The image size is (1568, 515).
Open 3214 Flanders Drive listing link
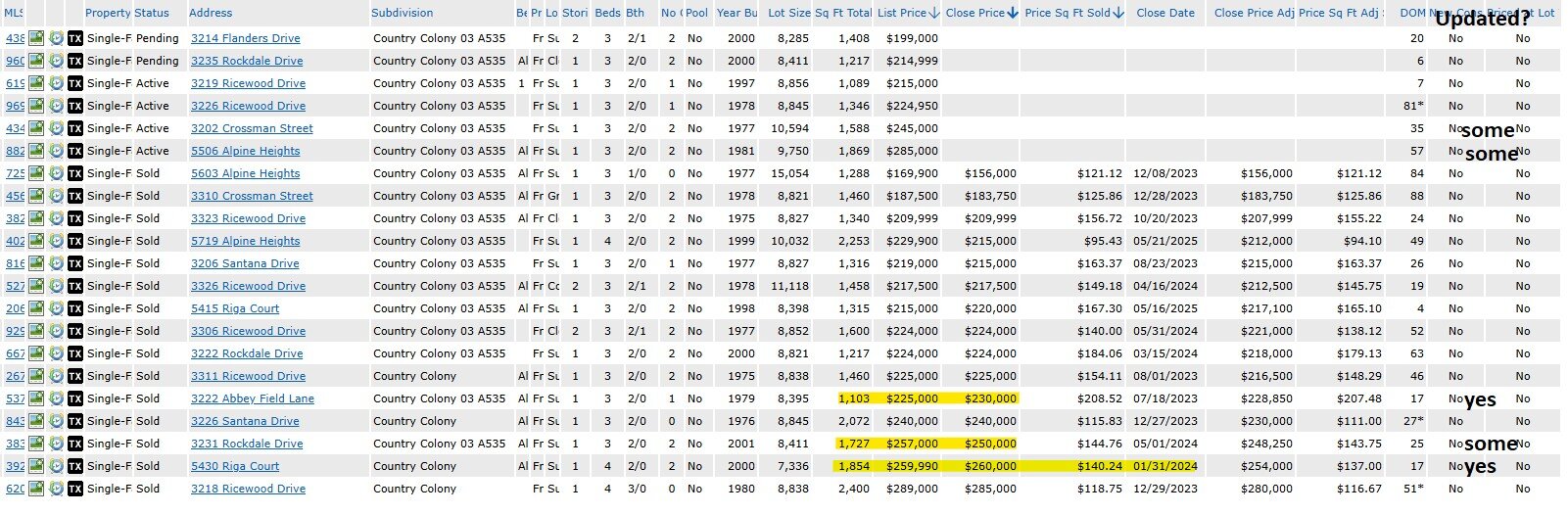[246, 38]
